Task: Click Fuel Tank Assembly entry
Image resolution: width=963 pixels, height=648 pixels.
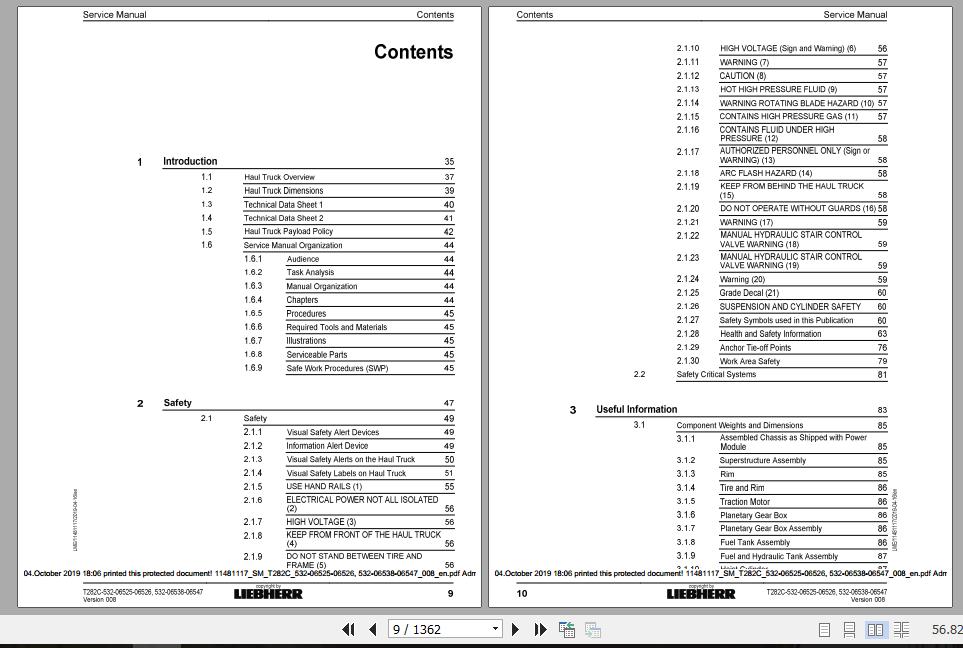Action: click(x=755, y=542)
